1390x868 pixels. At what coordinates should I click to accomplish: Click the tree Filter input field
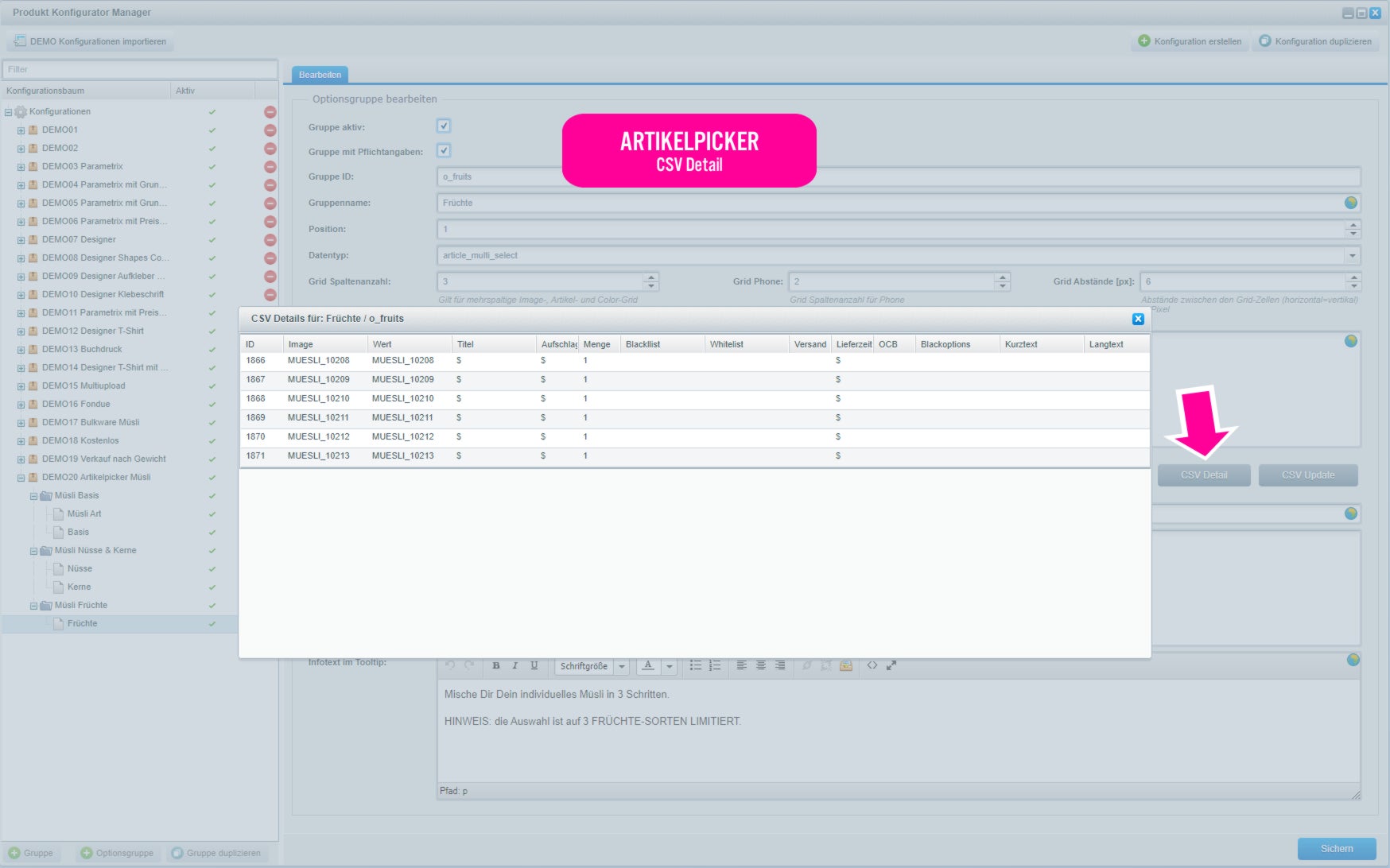click(x=140, y=69)
